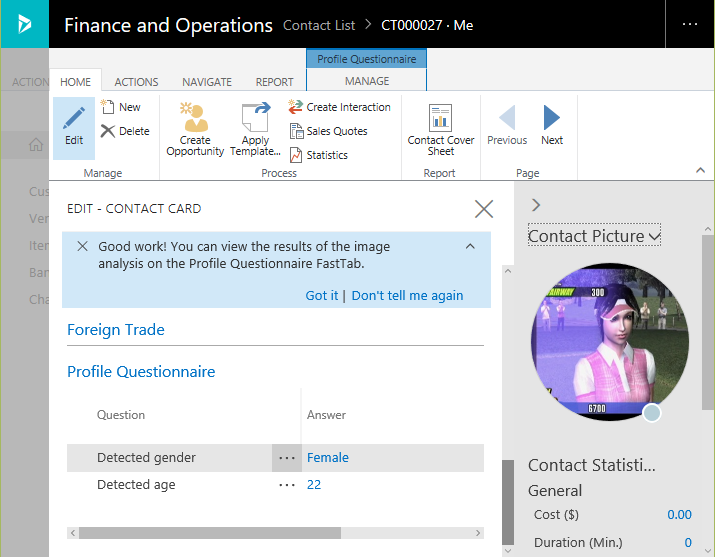715x557 pixels.
Task: Switch to ACTIONS ribbon tab
Action: (x=136, y=82)
